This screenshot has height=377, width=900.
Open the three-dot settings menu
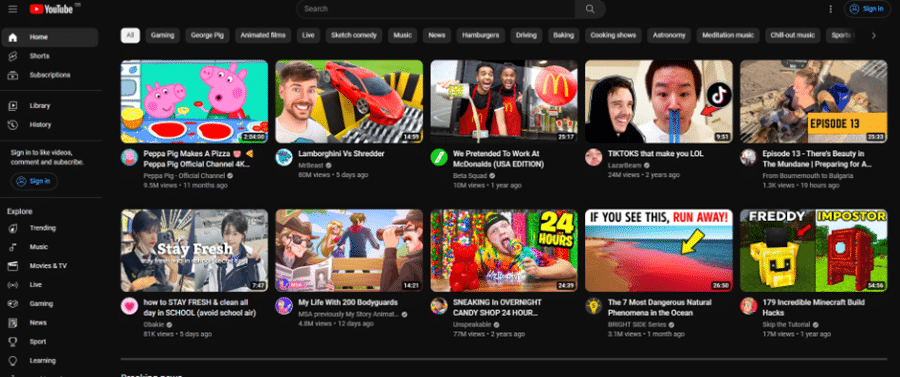coord(830,9)
